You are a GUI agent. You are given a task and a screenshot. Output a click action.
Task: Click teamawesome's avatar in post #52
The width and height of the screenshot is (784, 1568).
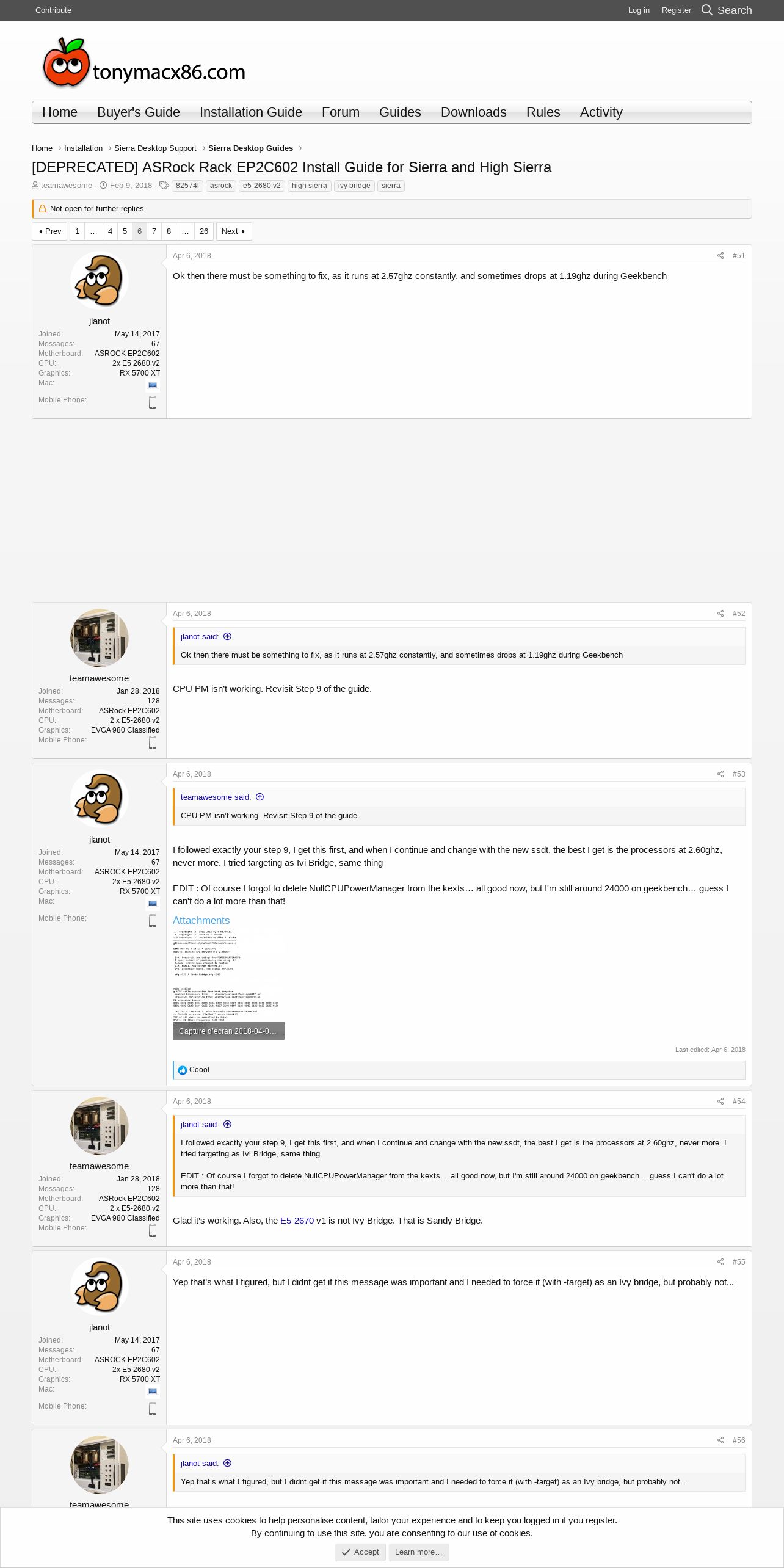(100, 638)
